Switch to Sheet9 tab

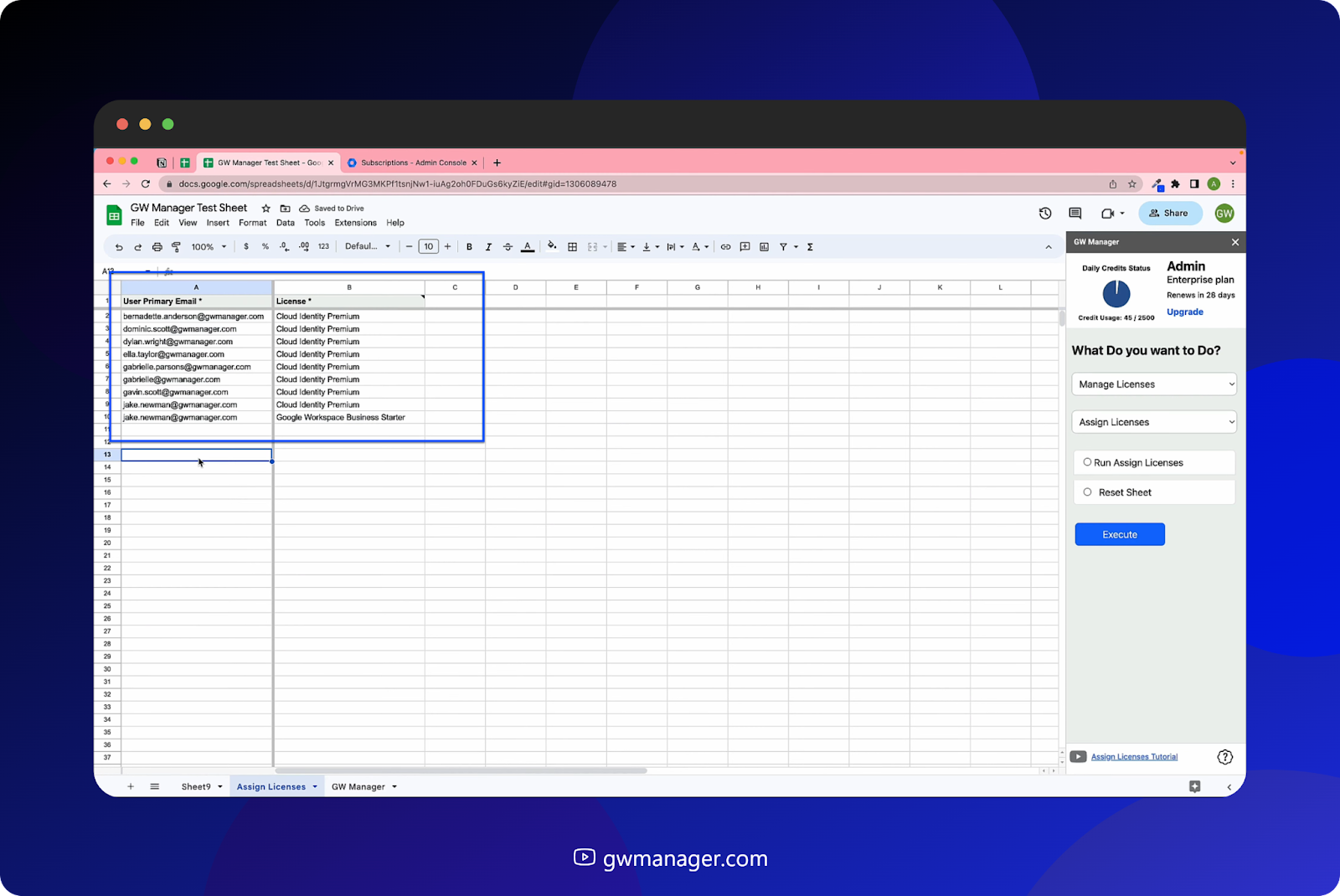196,787
